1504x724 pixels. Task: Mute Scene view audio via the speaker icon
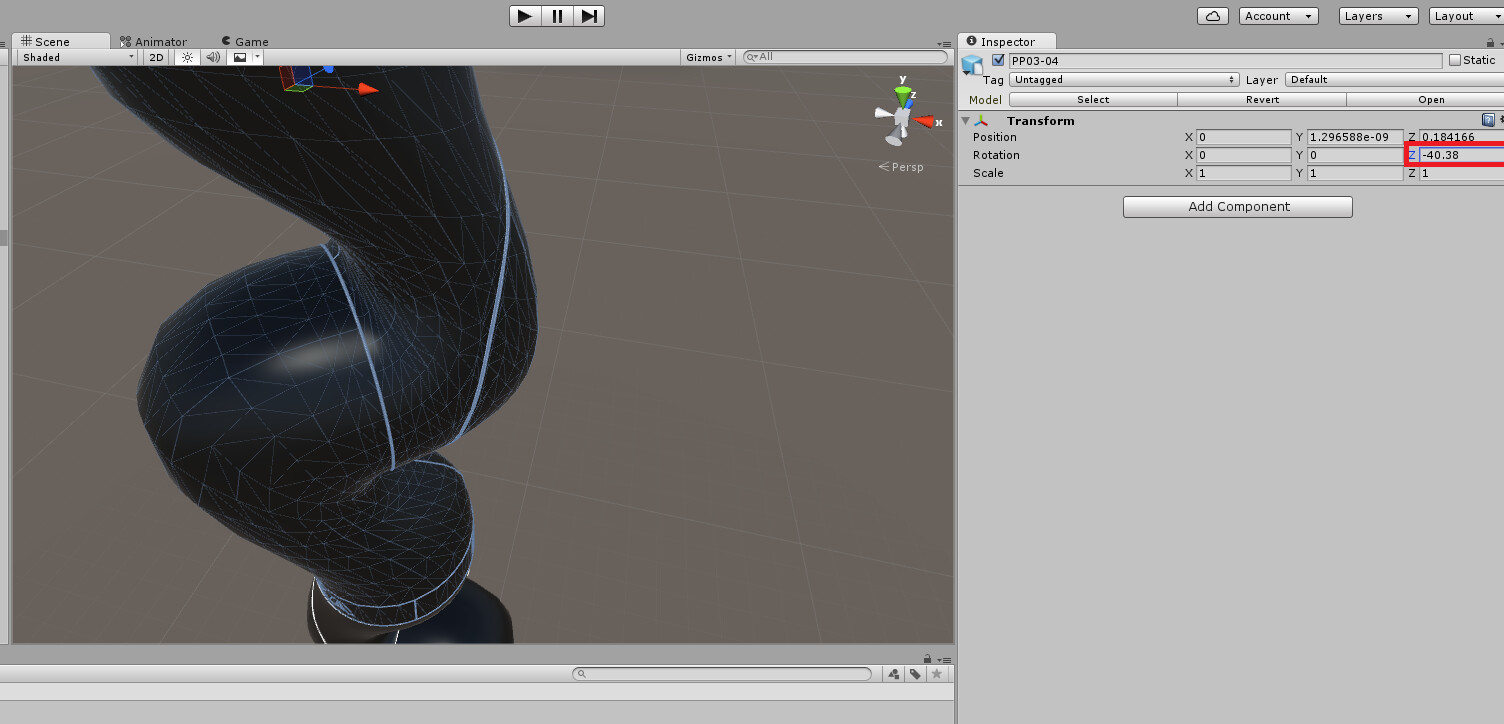213,57
